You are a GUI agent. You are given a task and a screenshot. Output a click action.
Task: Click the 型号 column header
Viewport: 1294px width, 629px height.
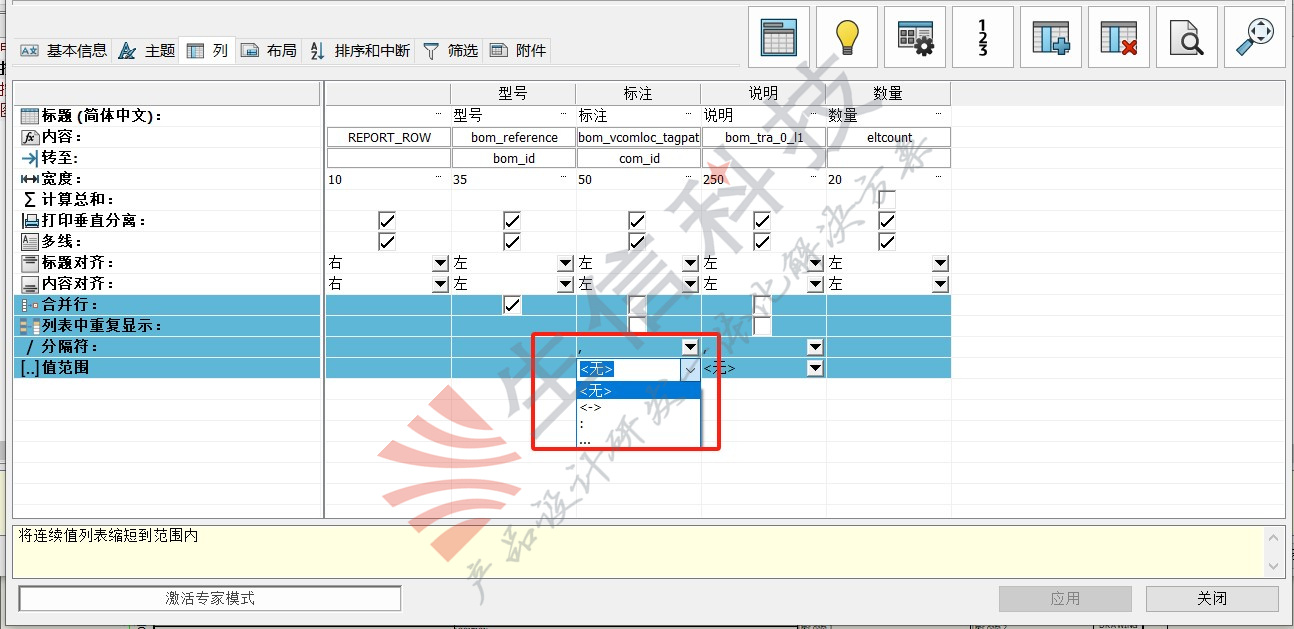513,93
